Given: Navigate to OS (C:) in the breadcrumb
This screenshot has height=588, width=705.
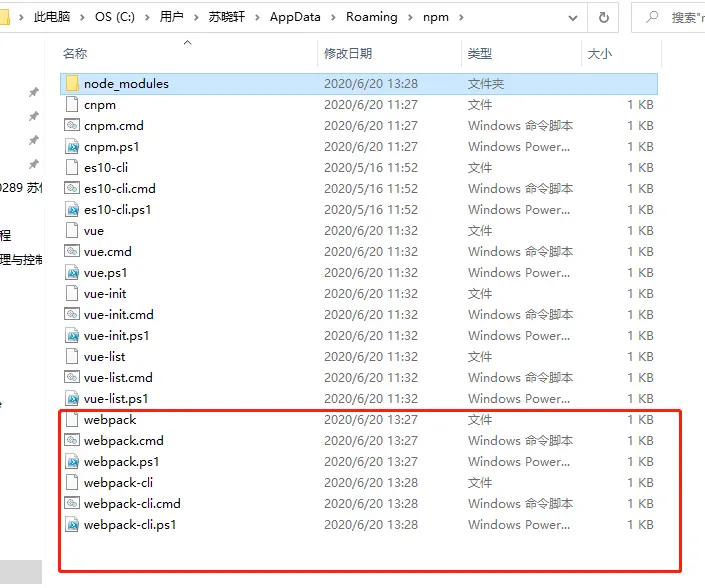Looking at the screenshot, I should 115,17.
